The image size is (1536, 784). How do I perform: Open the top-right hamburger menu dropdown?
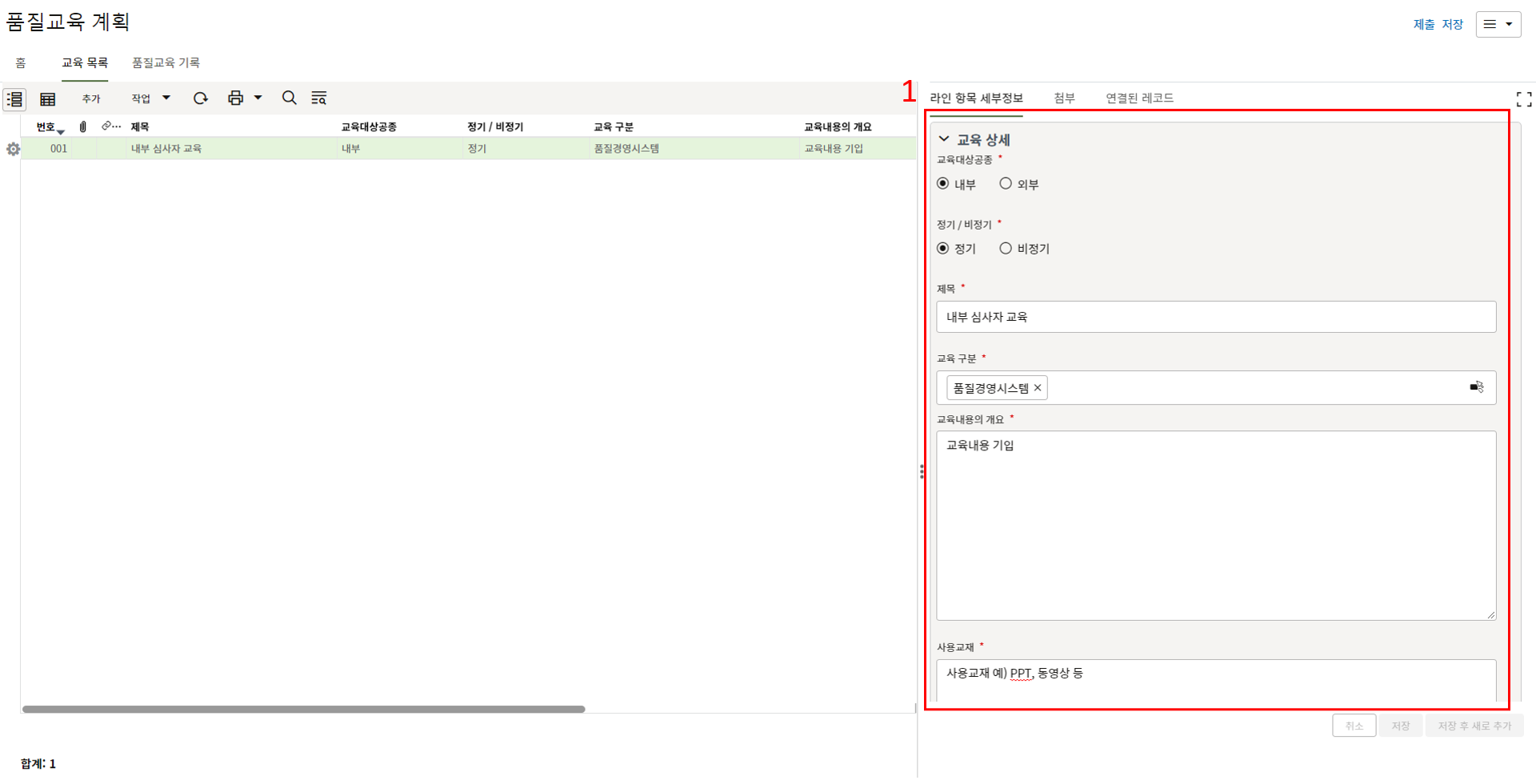1498,24
